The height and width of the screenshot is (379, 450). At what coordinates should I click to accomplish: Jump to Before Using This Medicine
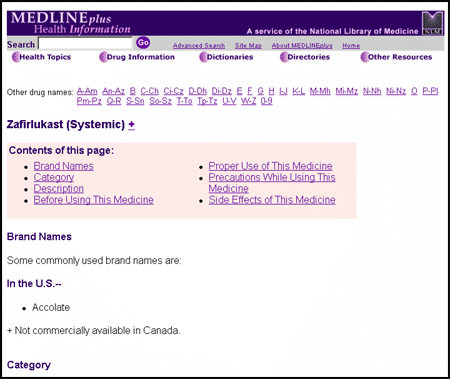[94, 200]
